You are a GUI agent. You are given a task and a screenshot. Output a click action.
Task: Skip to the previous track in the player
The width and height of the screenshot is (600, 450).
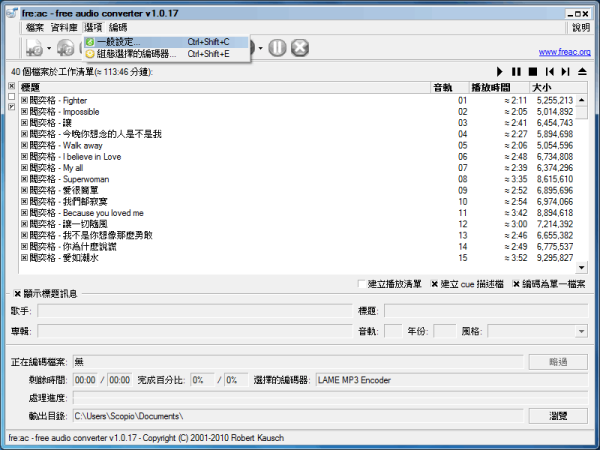click(x=549, y=72)
